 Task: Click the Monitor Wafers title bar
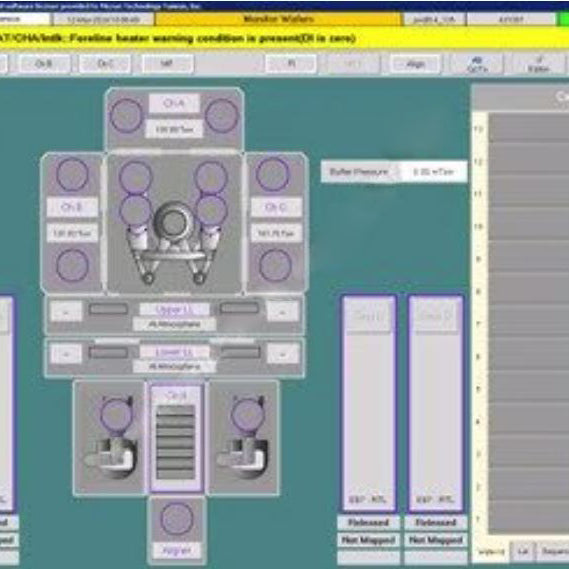(278, 19)
